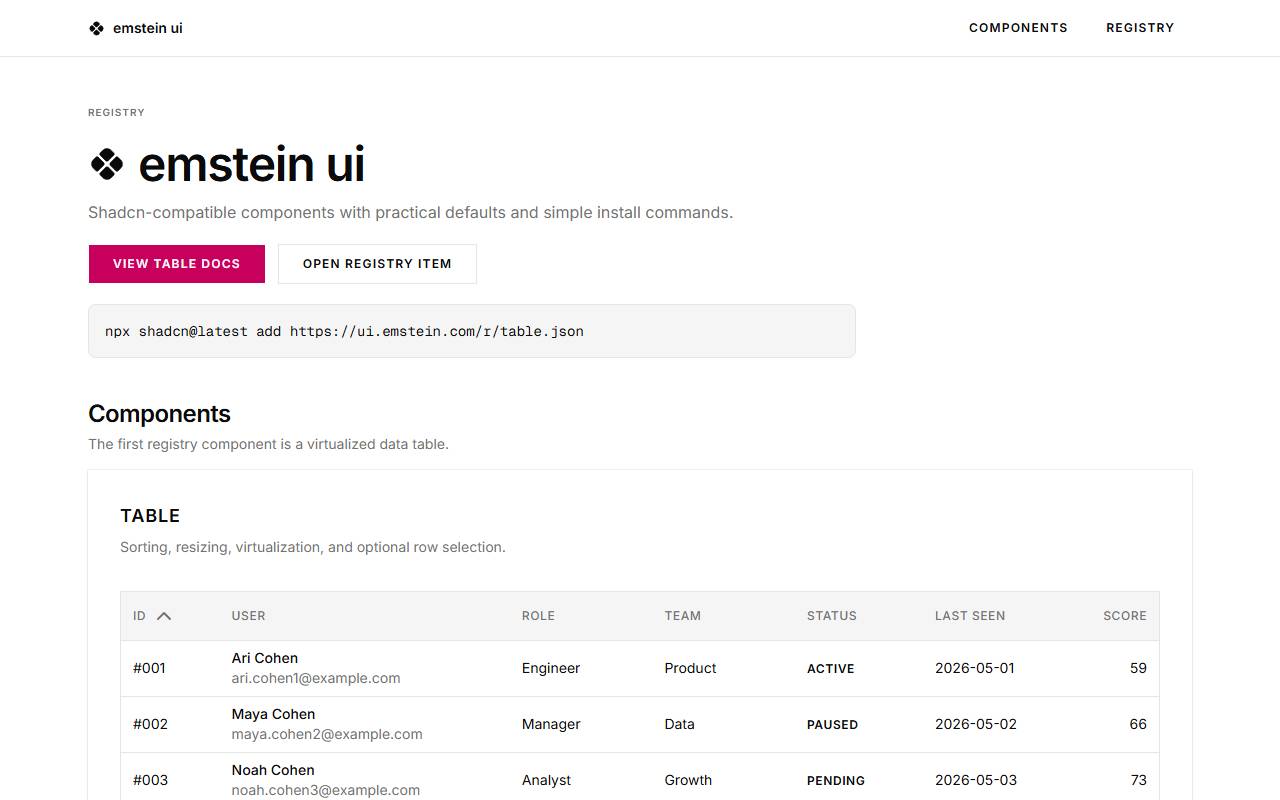Click the ID column header label
Screen dimensions: 1280x800
(139, 616)
